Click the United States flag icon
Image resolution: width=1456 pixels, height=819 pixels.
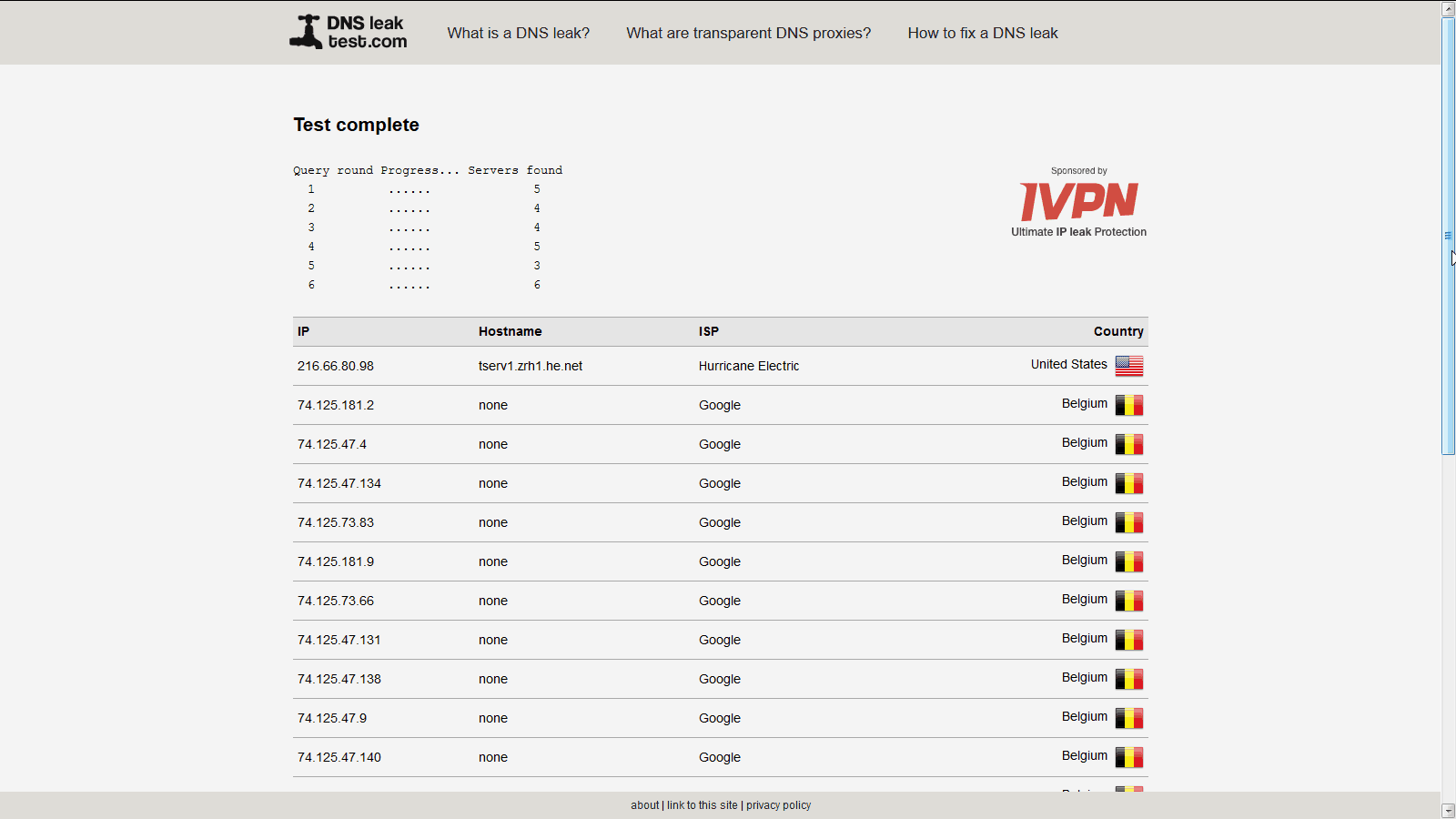(1129, 366)
